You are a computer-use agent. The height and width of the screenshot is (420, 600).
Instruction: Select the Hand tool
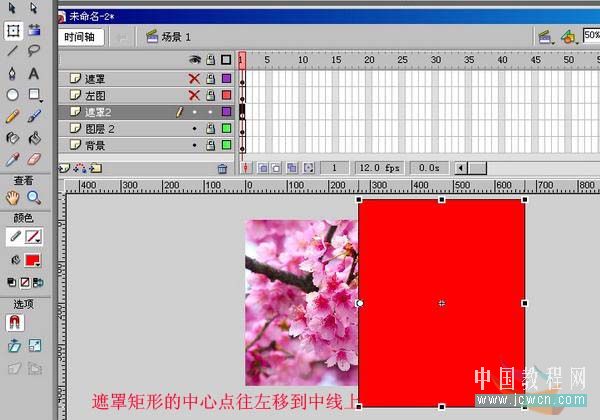[13, 198]
